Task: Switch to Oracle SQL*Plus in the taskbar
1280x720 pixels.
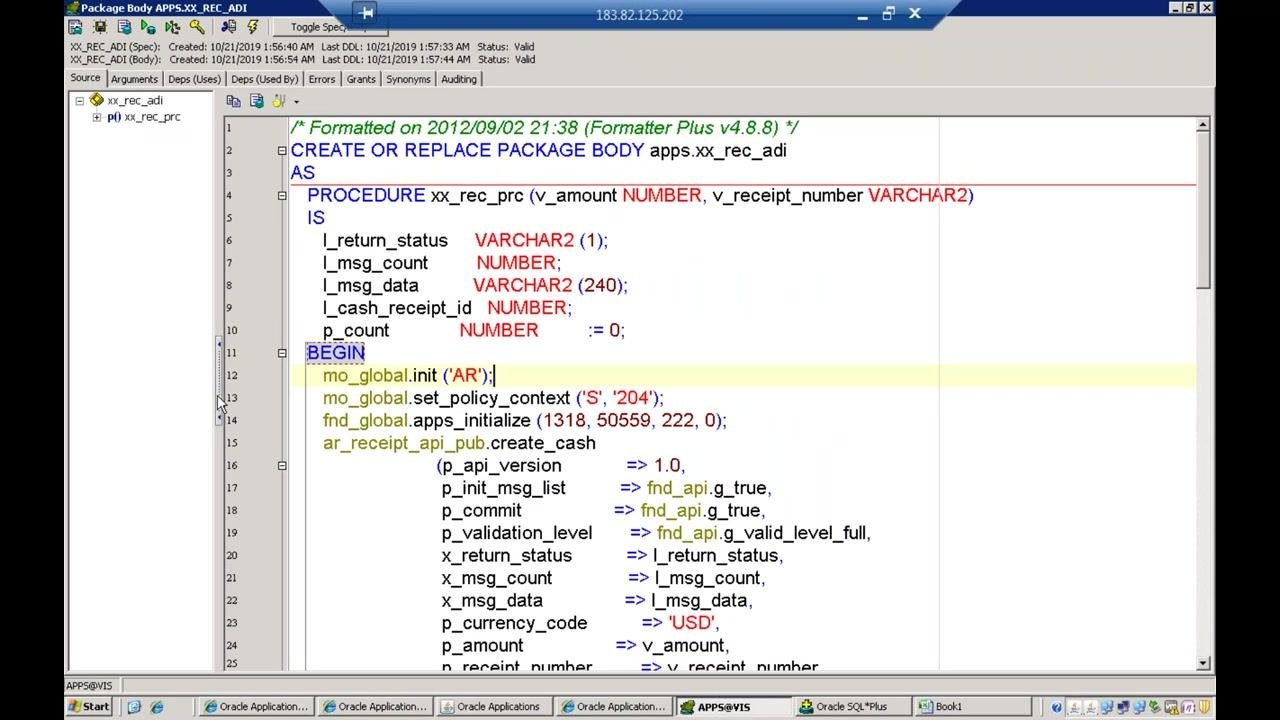Action: (852, 707)
